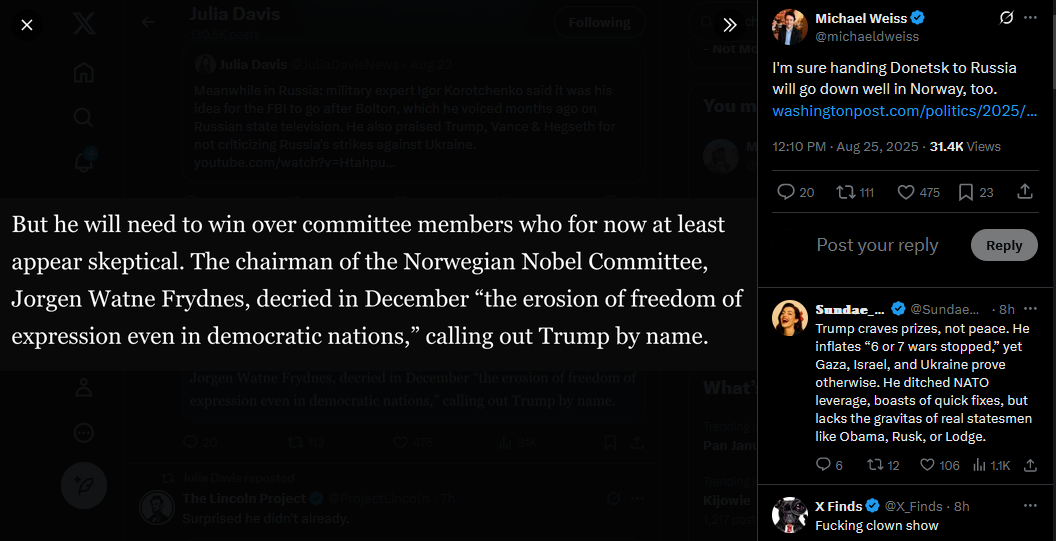This screenshot has height=541, width=1056.
Task: Share the Sundae reply
Action: tap(1030, 465)
